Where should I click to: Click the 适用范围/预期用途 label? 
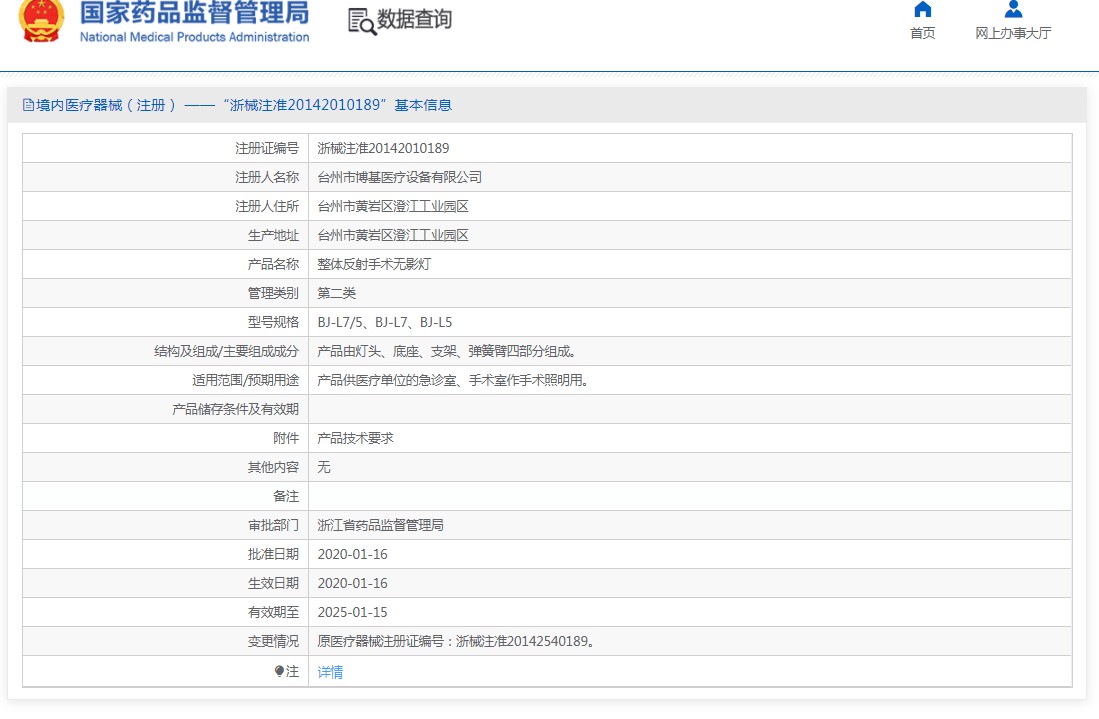(x=245, y=380)
